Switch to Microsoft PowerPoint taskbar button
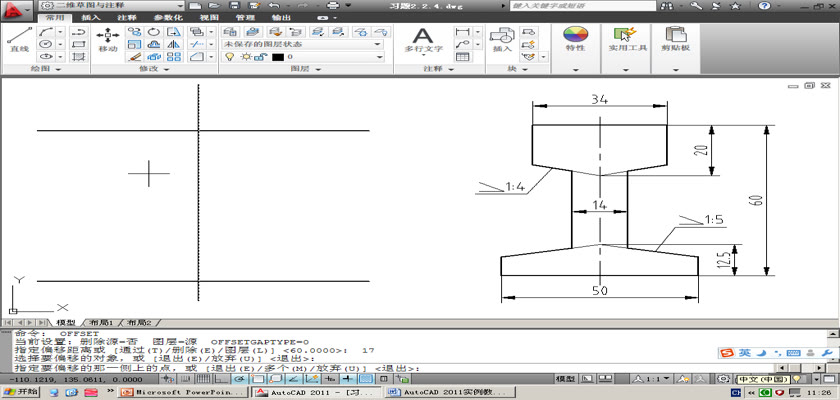Viewport: 840px width, 400px height. pos(184,393)
